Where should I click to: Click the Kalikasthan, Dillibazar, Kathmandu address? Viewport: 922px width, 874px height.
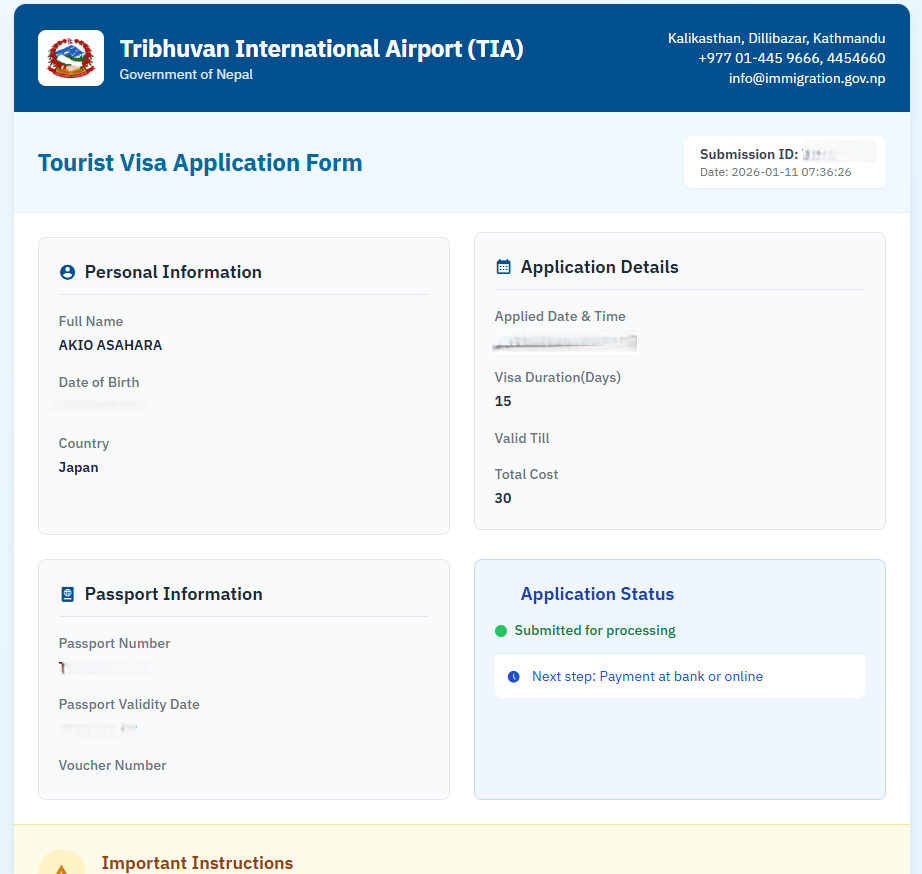coord(776,38)
